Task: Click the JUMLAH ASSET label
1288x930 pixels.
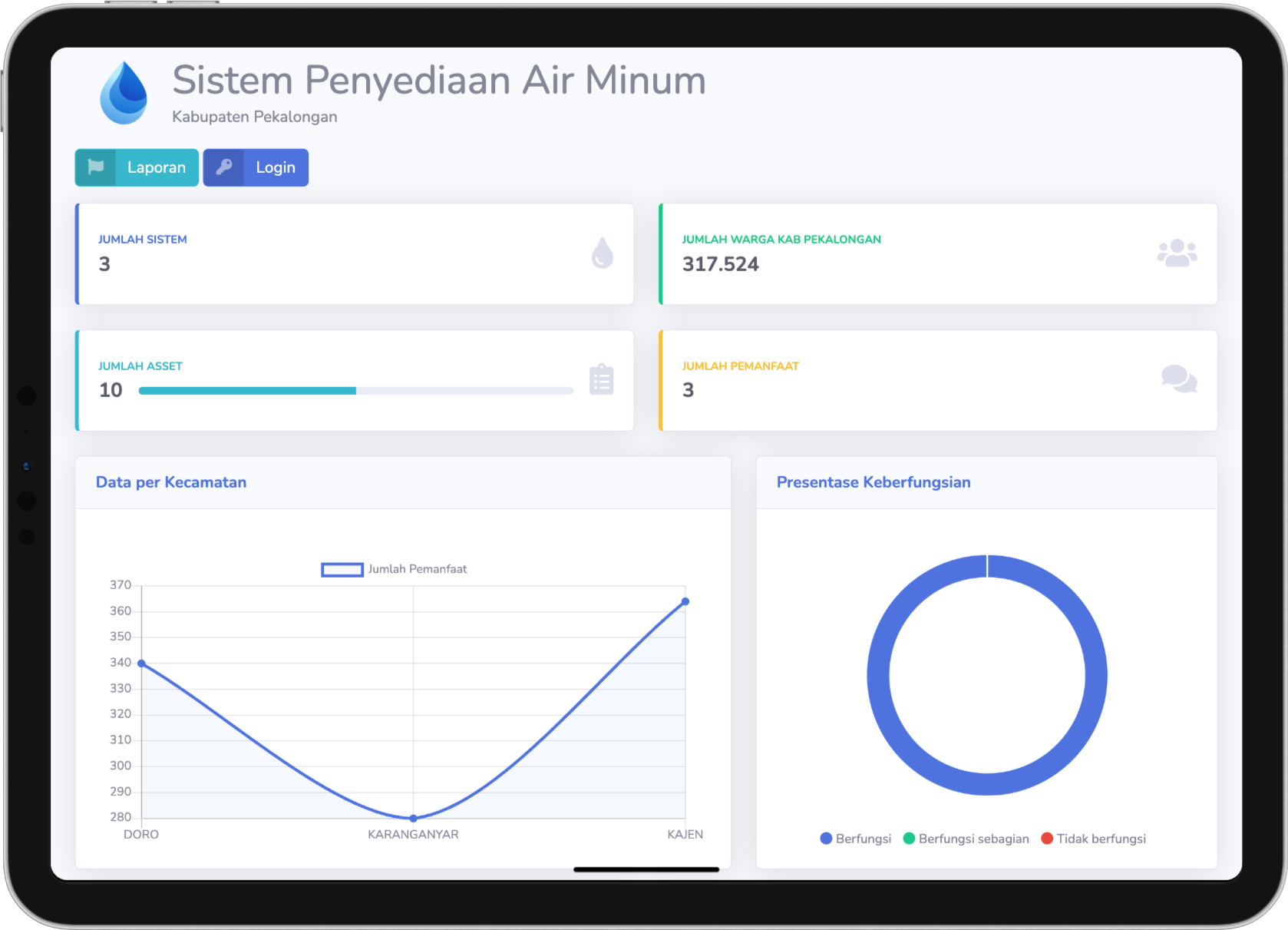Action: point(140,366)
